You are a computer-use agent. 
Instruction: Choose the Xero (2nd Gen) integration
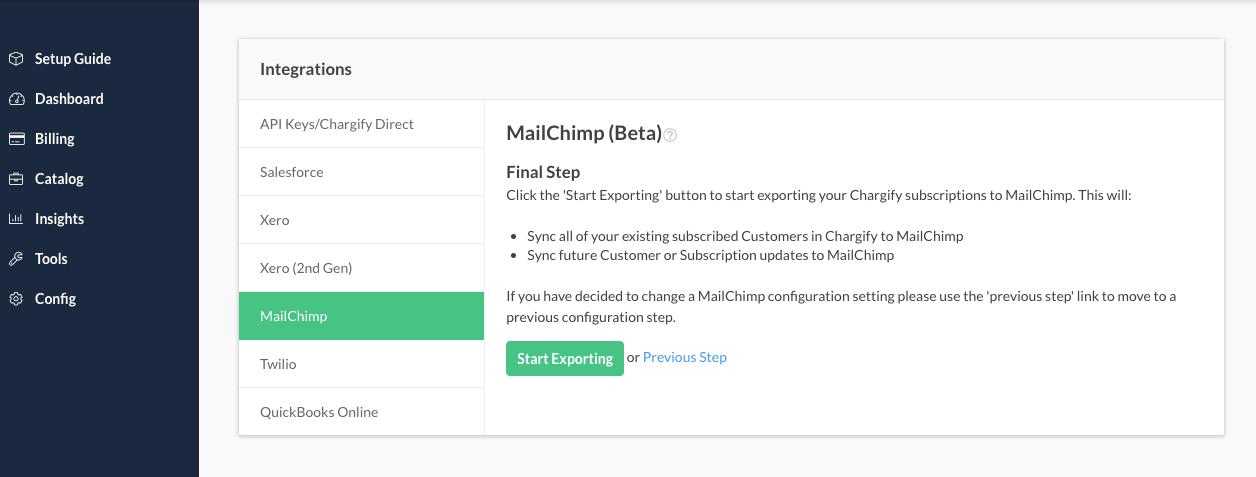click(306, 268)
